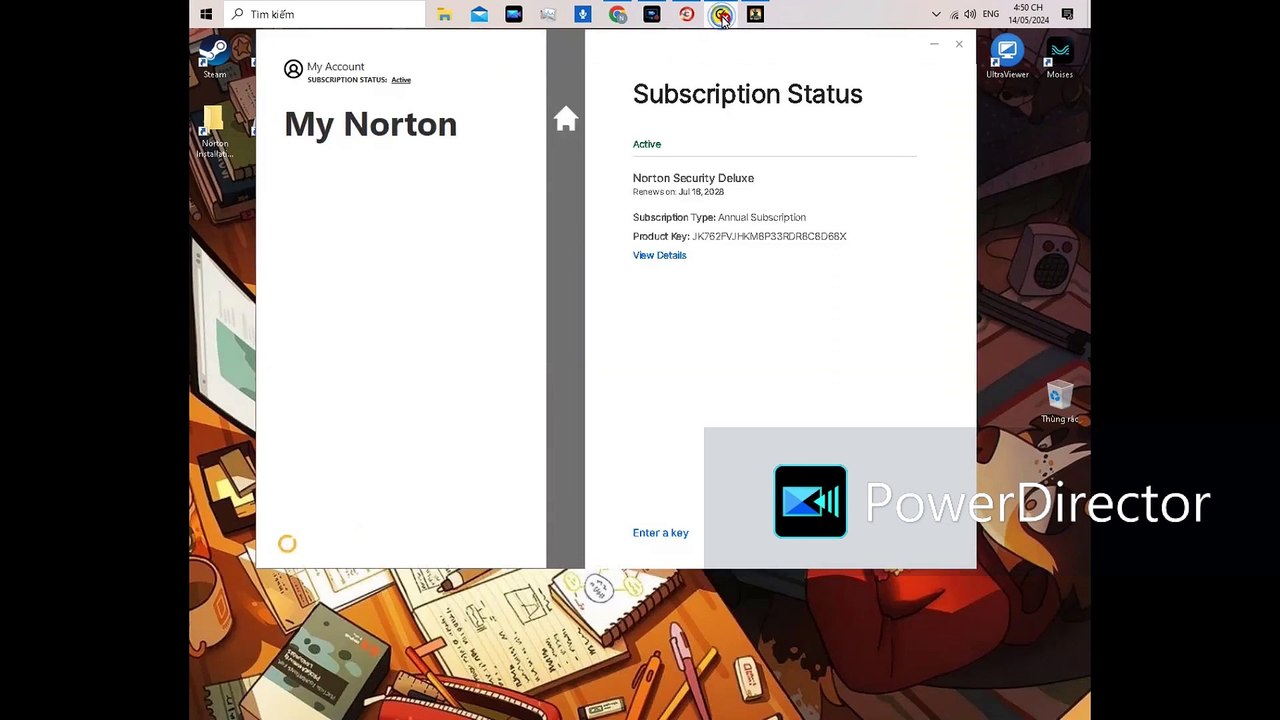This screenshot has height=720, width=1280.
Task: Select the Steam desktop shortcut
Action: point(214,58)
